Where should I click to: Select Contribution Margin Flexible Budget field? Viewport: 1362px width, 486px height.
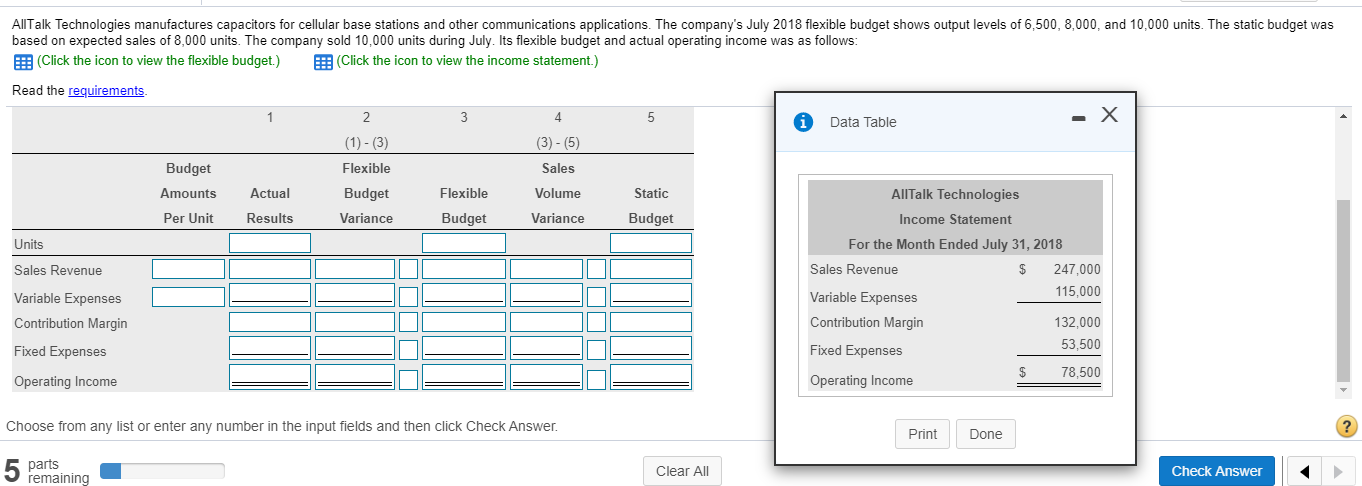[463, 322]
